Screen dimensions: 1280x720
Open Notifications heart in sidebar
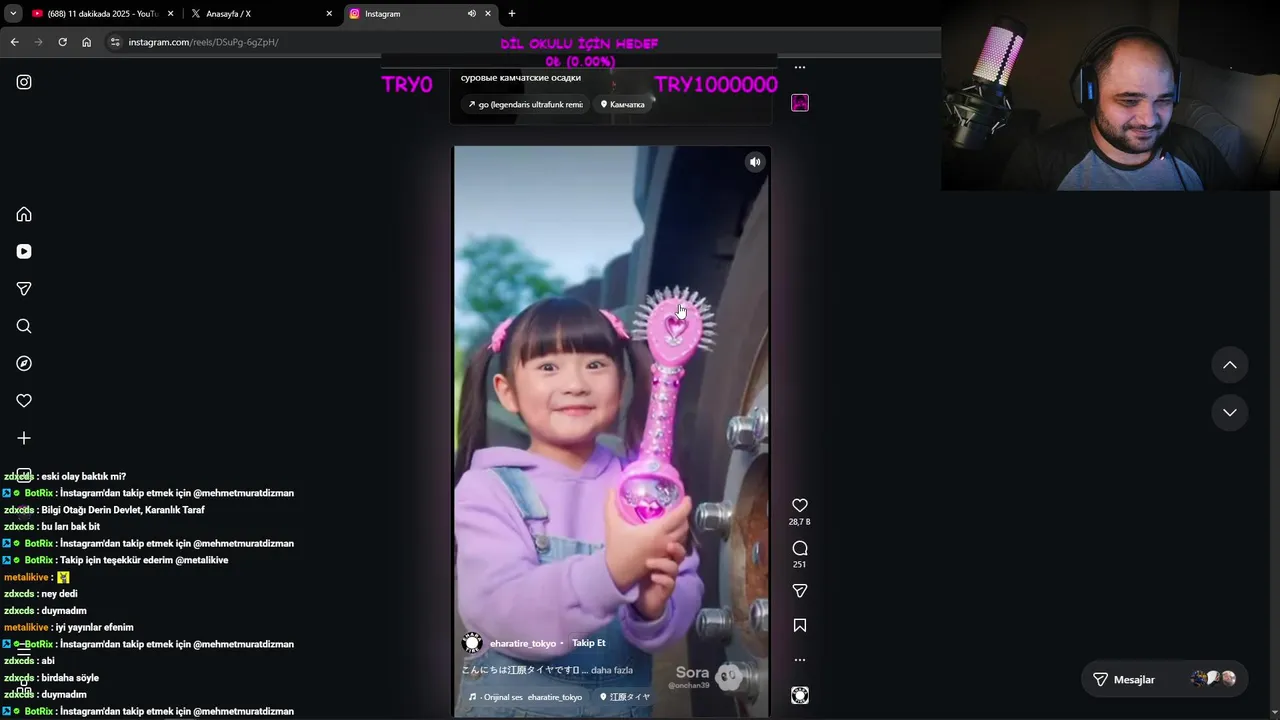[x=24, y=400]
